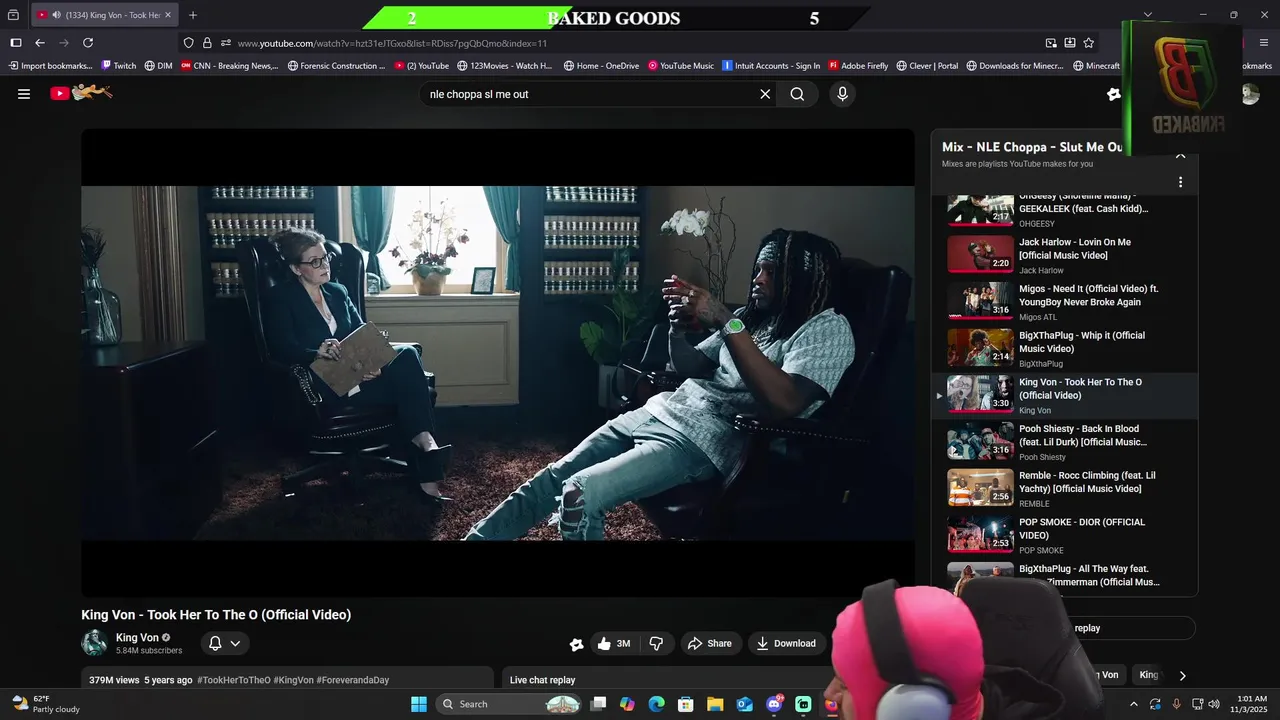Open the Firefox sidebar toggle icon
The height and width of the screenshot is (720, 1280).
[x=16, y=43]
